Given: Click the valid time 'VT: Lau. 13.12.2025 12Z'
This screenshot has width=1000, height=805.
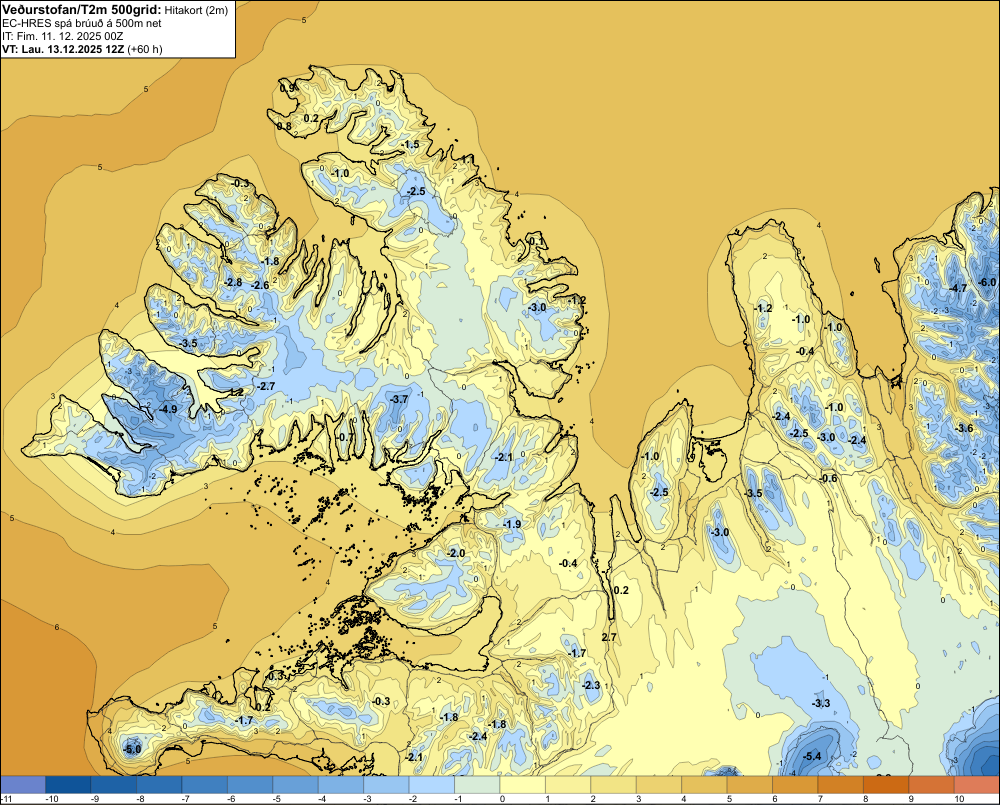Looking at the screenshot, I should (63, 49).
